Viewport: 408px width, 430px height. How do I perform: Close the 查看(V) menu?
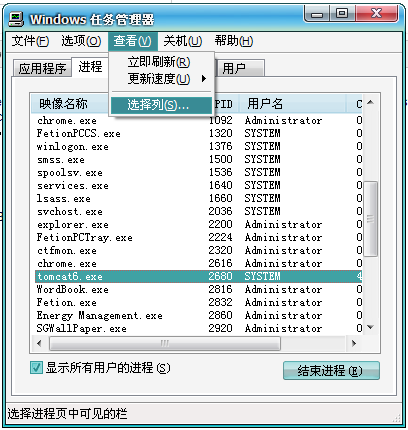pyautogui.click(x=132, y=41)
